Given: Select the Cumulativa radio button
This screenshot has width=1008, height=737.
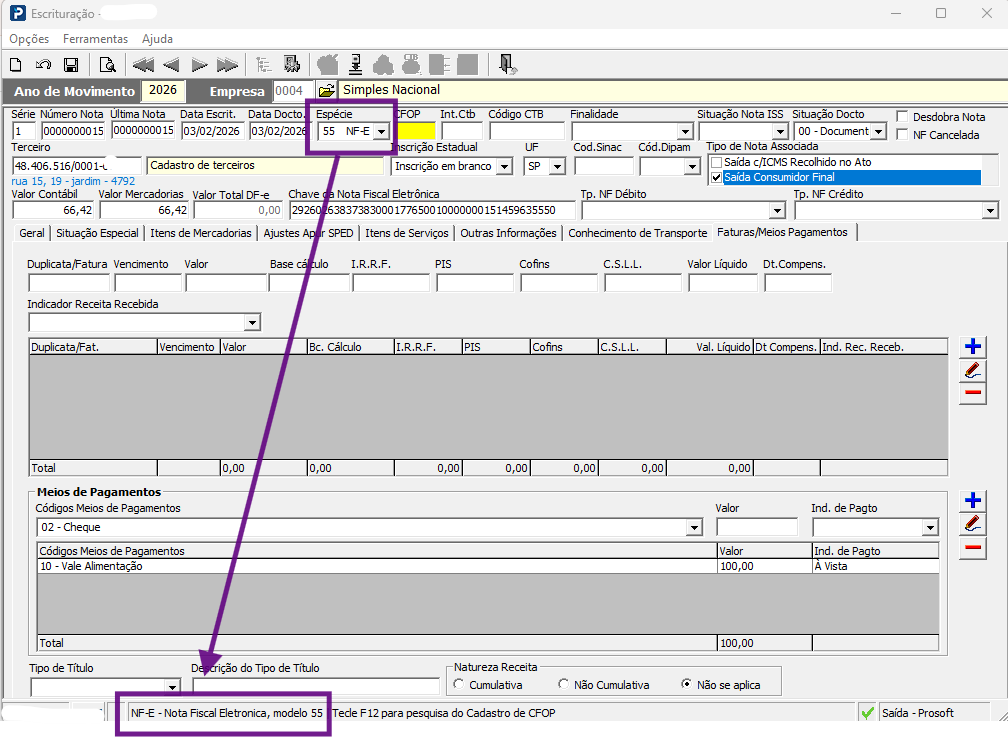Looking at the screenshot, I should (459, 684).
